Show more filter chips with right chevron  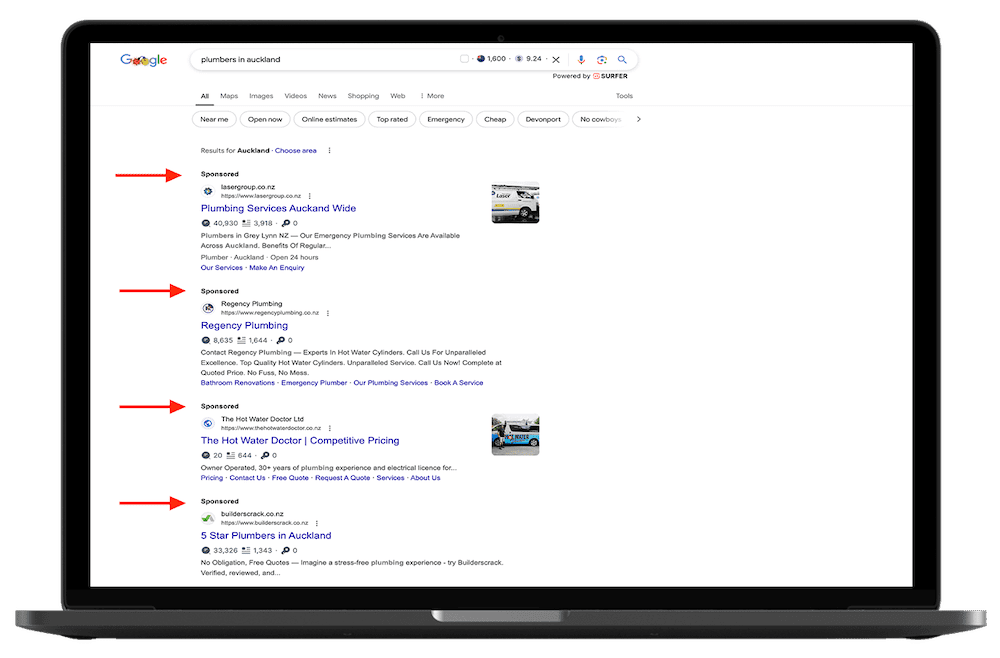638,119
